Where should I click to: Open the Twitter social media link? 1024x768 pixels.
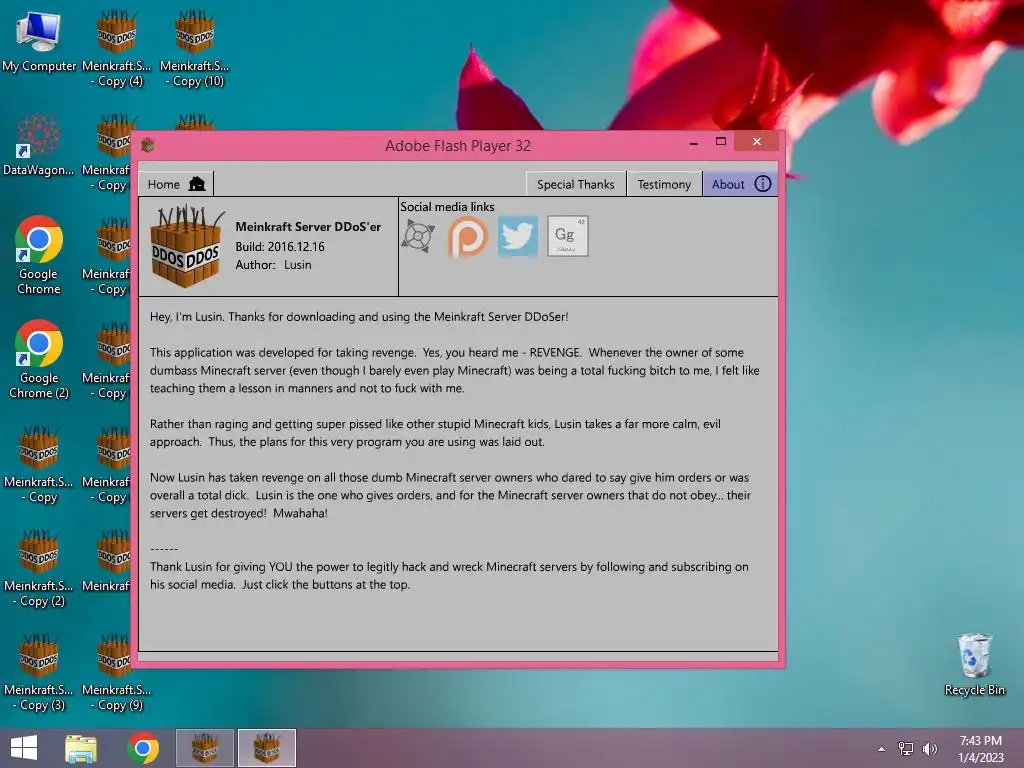click(x=518, y=236)
